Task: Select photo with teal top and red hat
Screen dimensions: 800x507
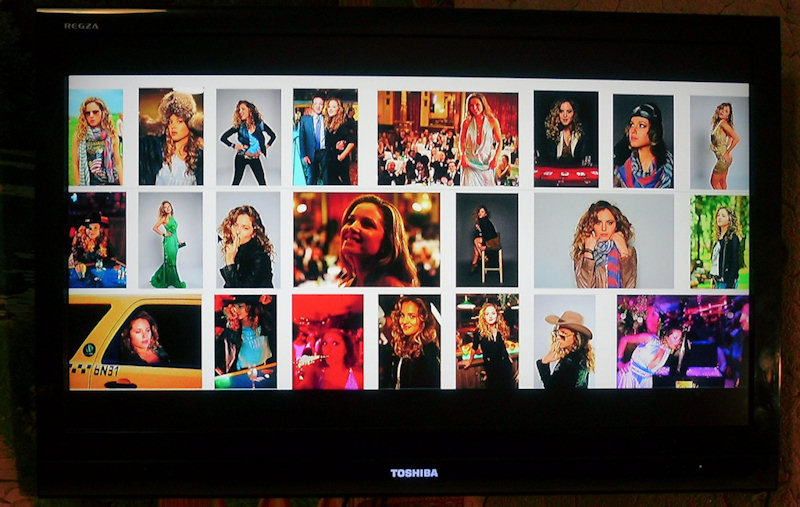Action: click(245, 342)
